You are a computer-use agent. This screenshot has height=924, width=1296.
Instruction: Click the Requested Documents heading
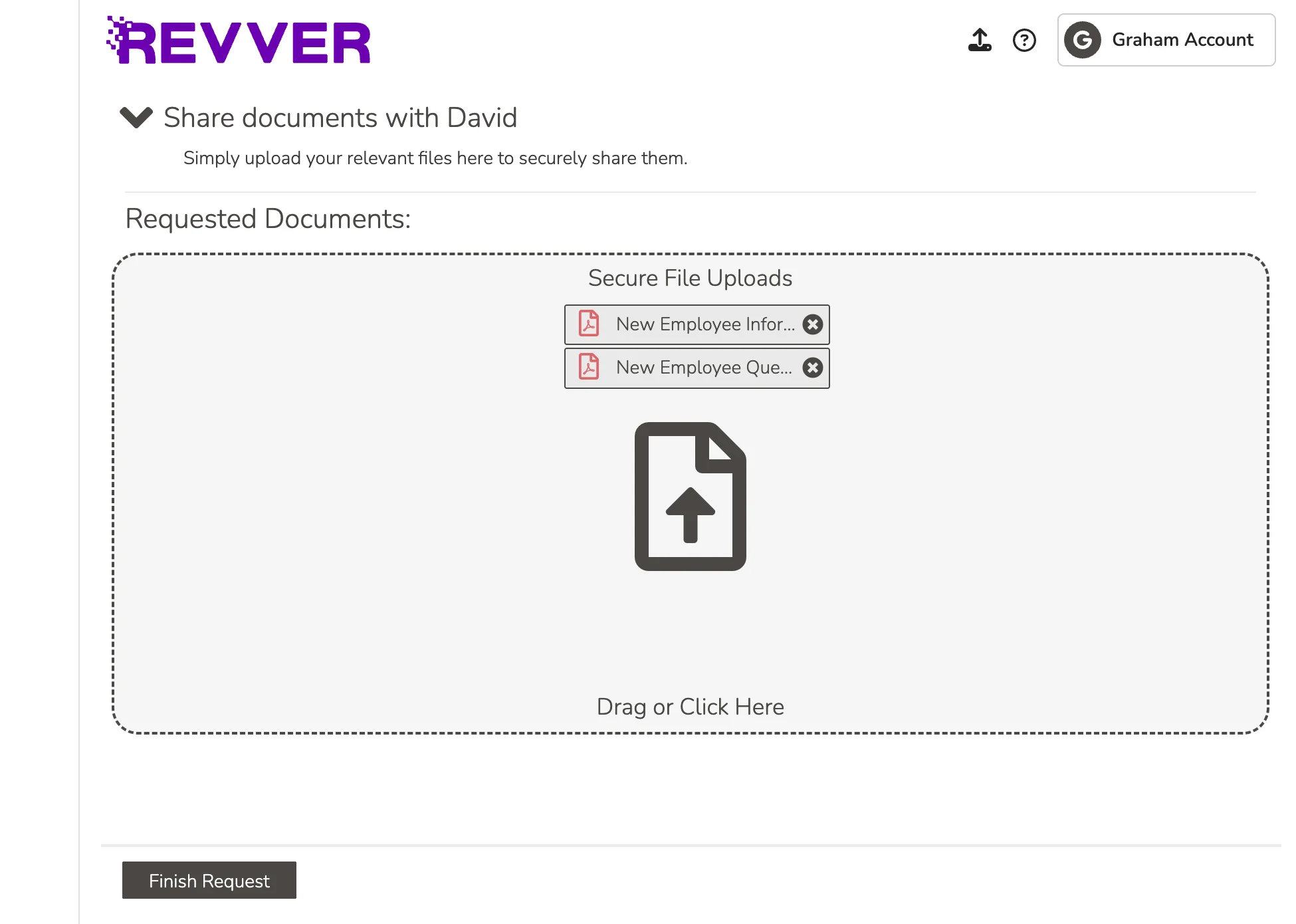pyautogui.click(x=268, y=219)
